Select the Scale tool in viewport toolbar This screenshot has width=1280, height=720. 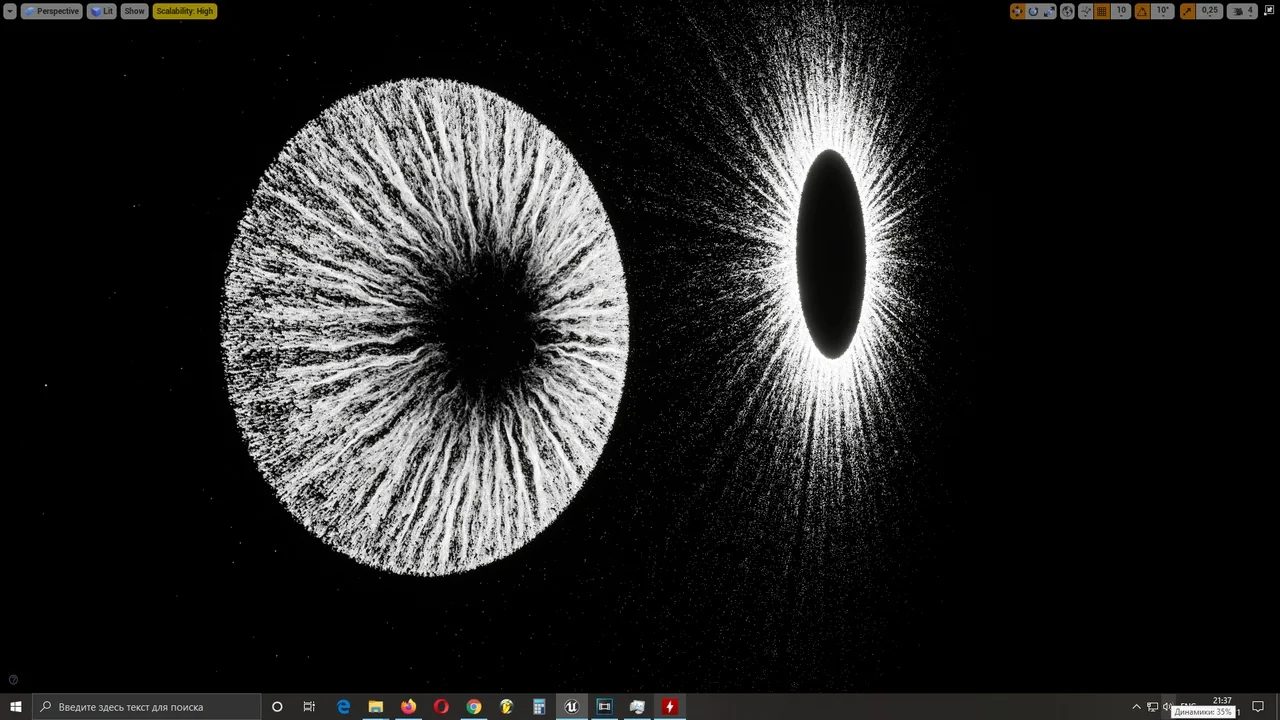coord(1050,11)
